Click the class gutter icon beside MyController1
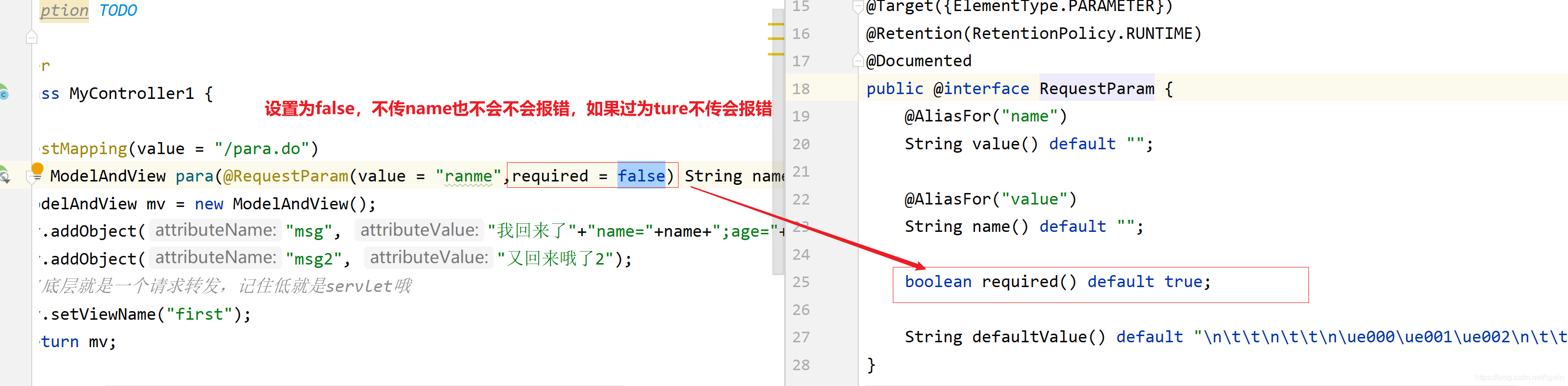Image resolution: width=1568 pixels, height=386 pixels. [x=4, y=93]
